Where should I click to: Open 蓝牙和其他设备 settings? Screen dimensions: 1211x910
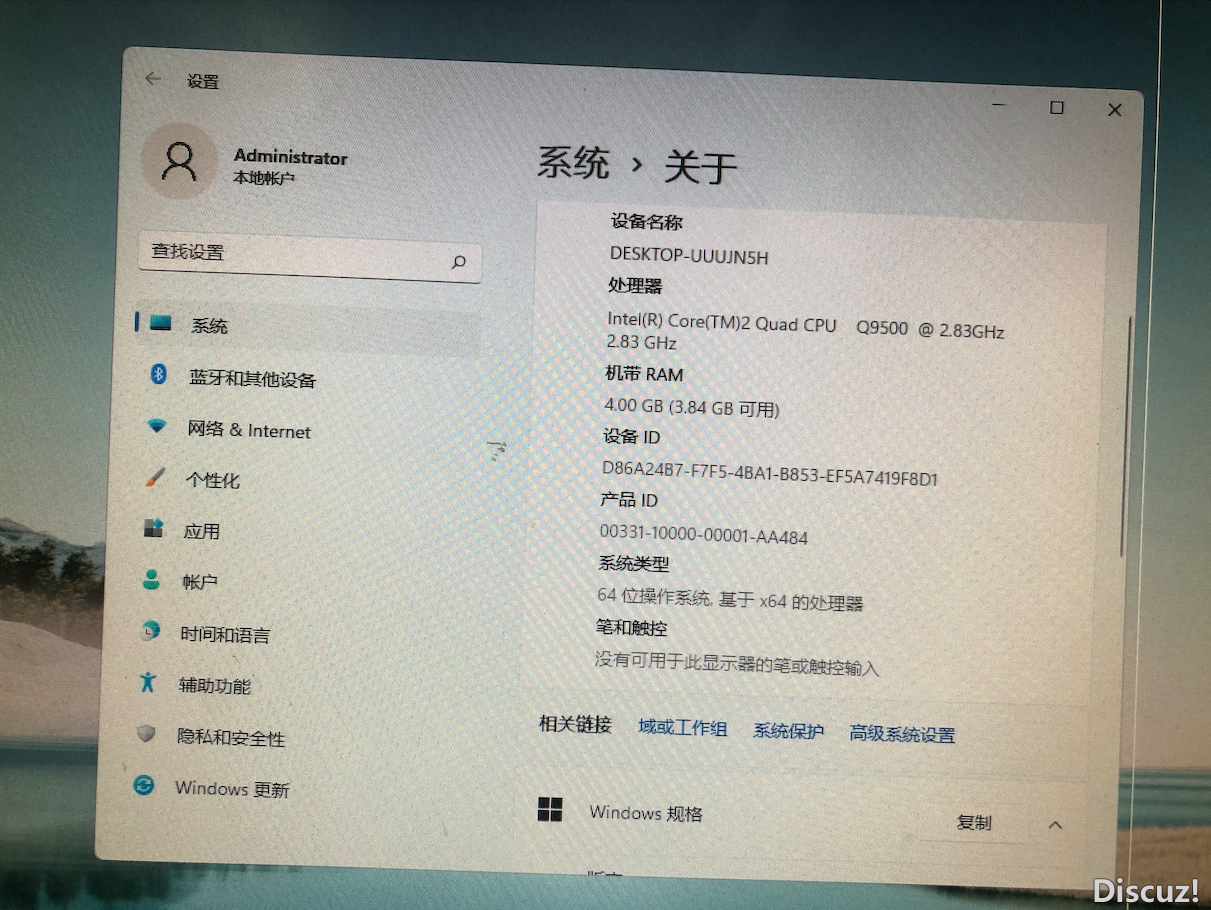point(252,379)
